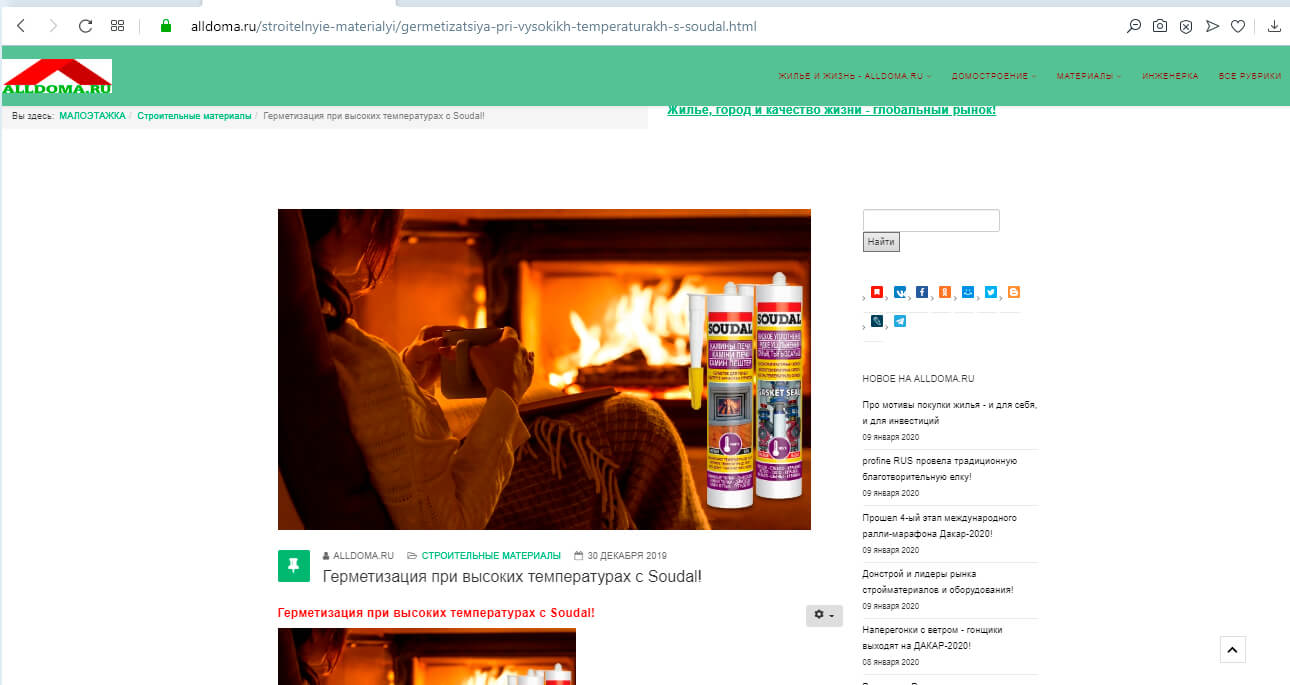Open the ВСЕ РУБРИКИ menu item
Viewport: 1290px width, 685px height.
1250,76
